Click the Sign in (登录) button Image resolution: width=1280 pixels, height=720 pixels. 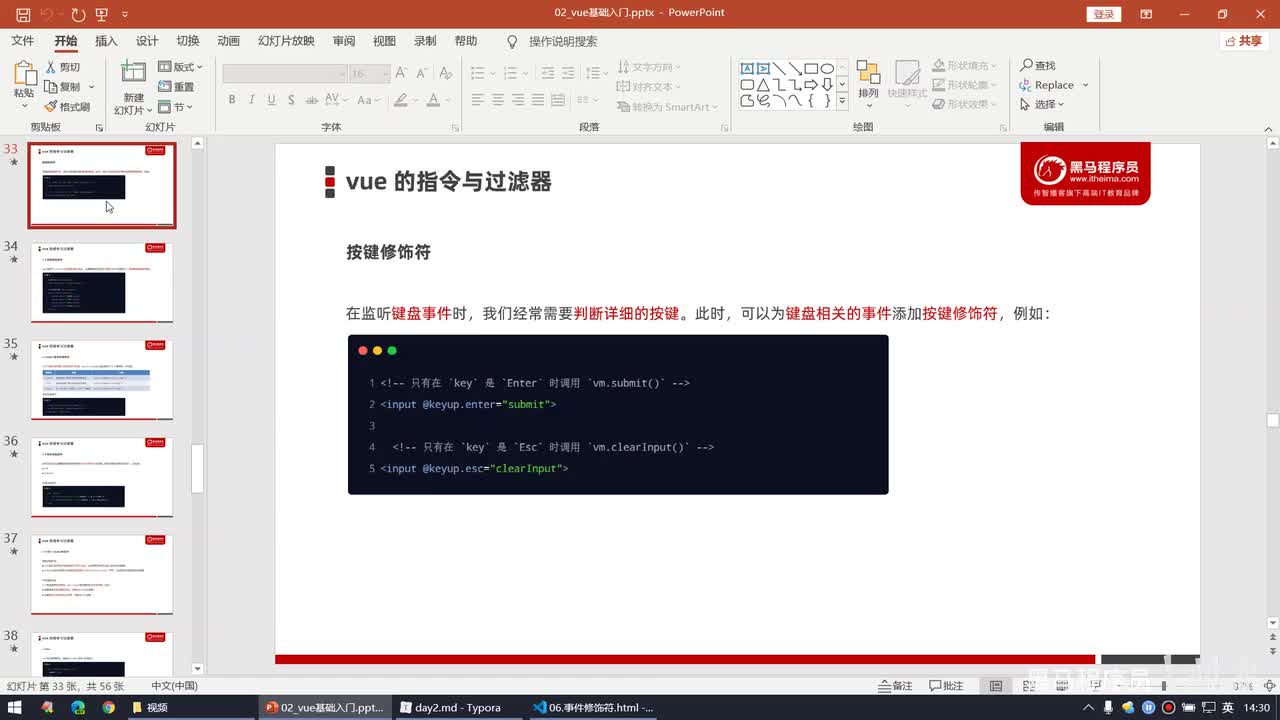click(1103, 14)
